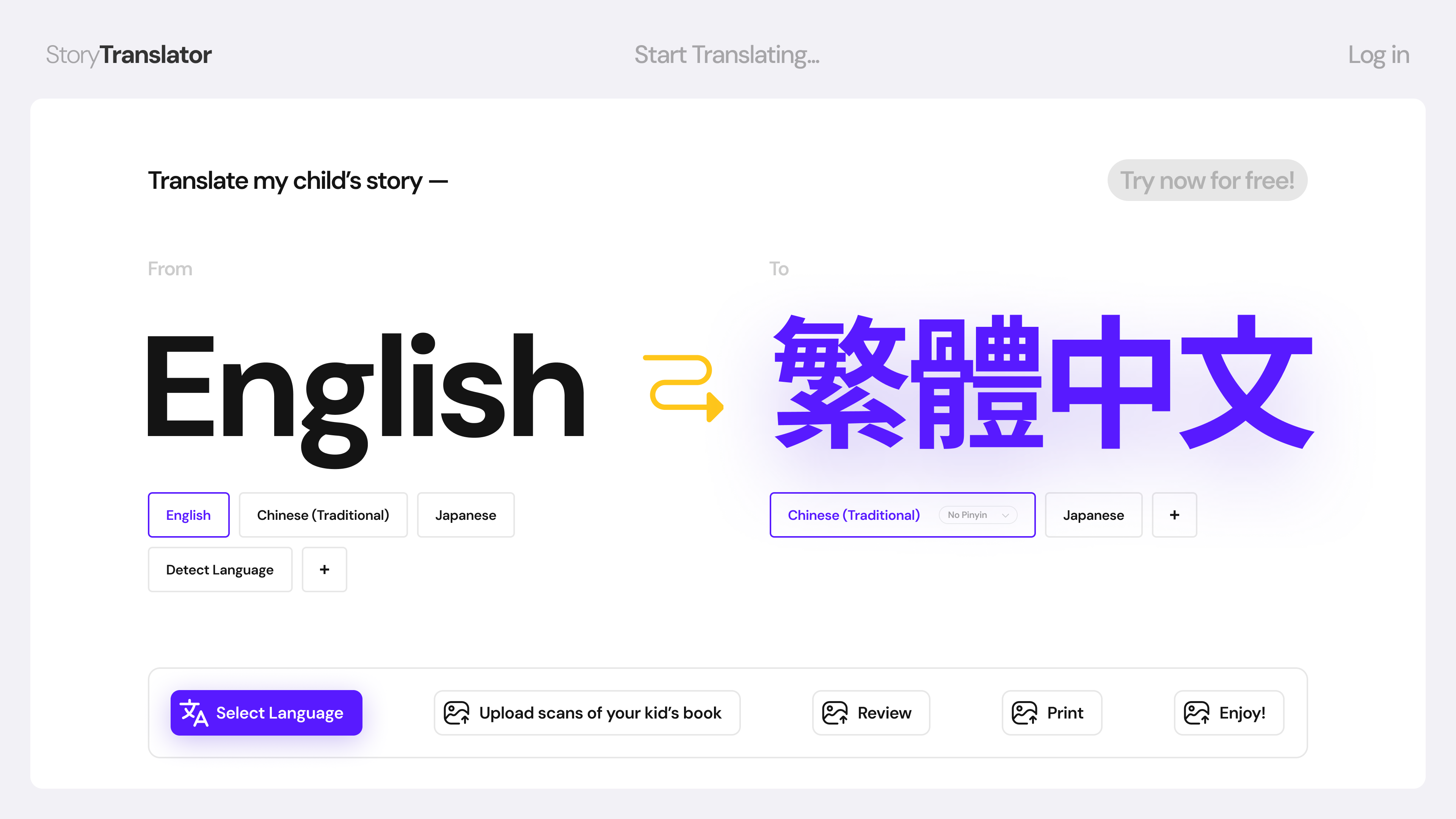1456x819 pixels.
Task: Click the image icon beside Print
Action: [x=1024, y=713]
